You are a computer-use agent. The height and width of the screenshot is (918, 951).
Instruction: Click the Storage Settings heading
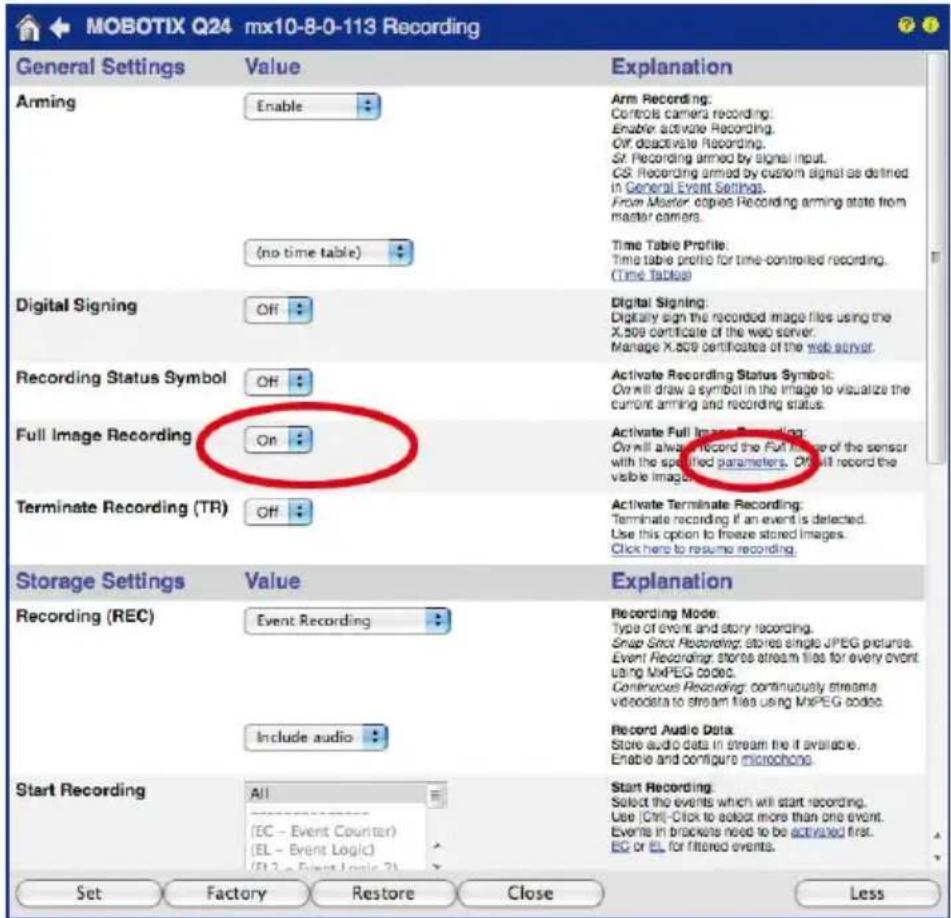click(x=100, y=580)
